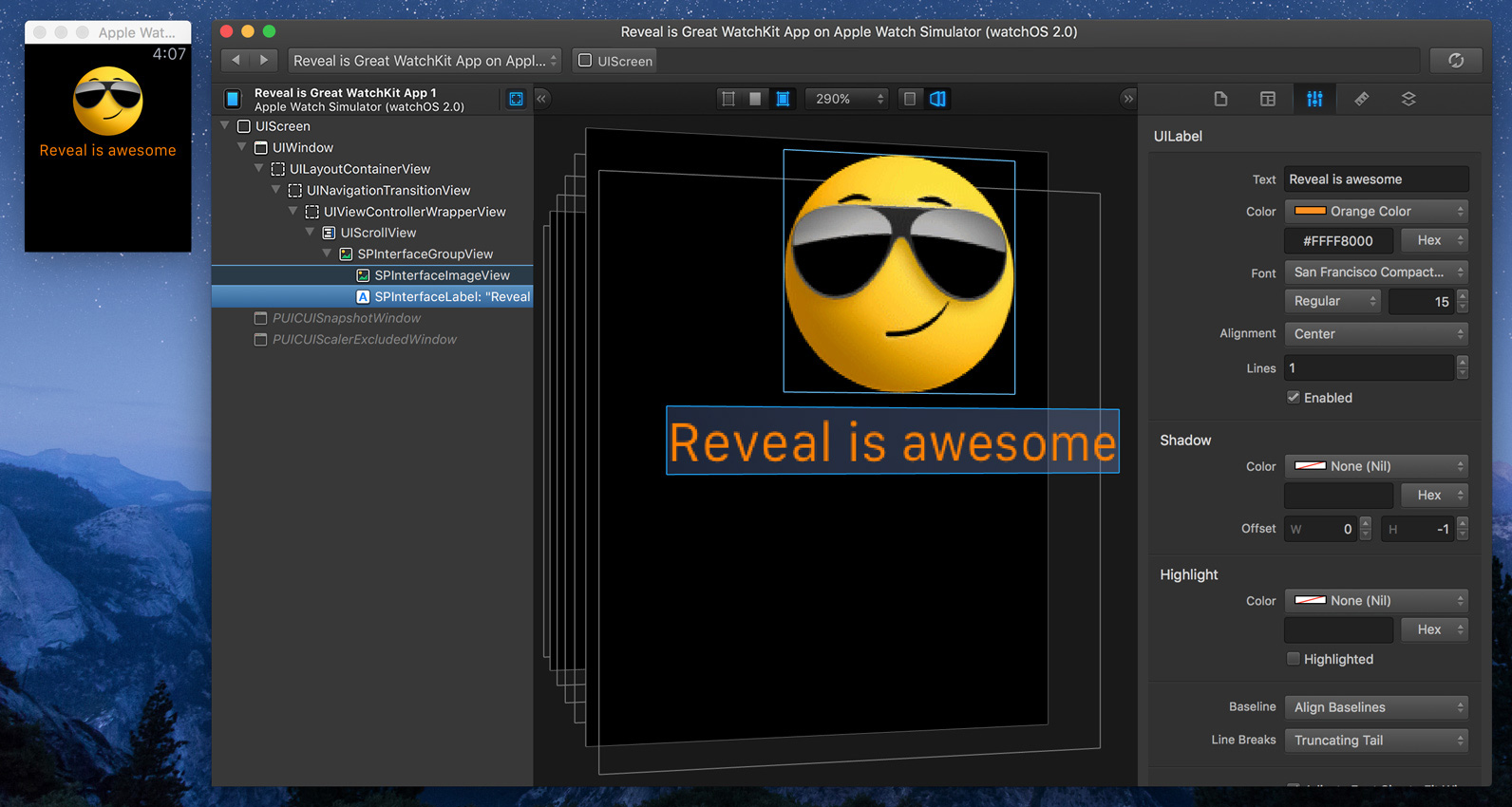
Task: Collapse the left outline panel with the chevron
Action: point(541,98)
